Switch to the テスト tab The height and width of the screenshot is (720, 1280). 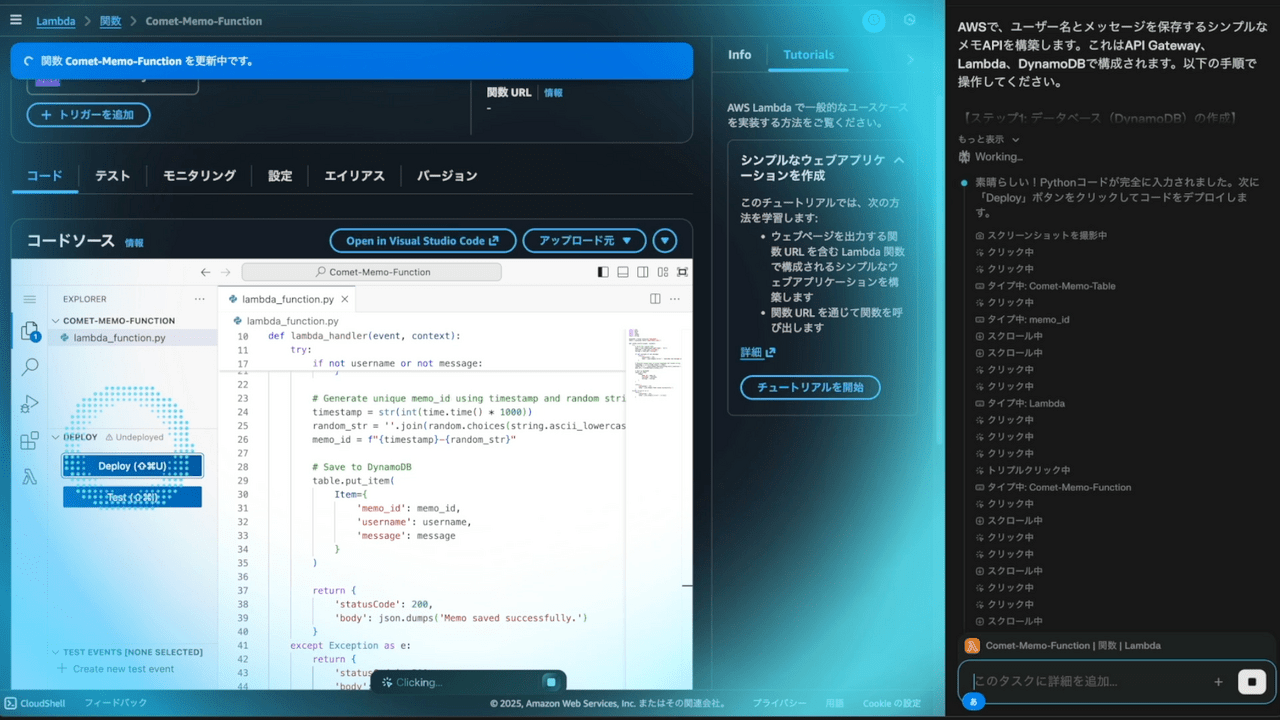tap(112, 176)
